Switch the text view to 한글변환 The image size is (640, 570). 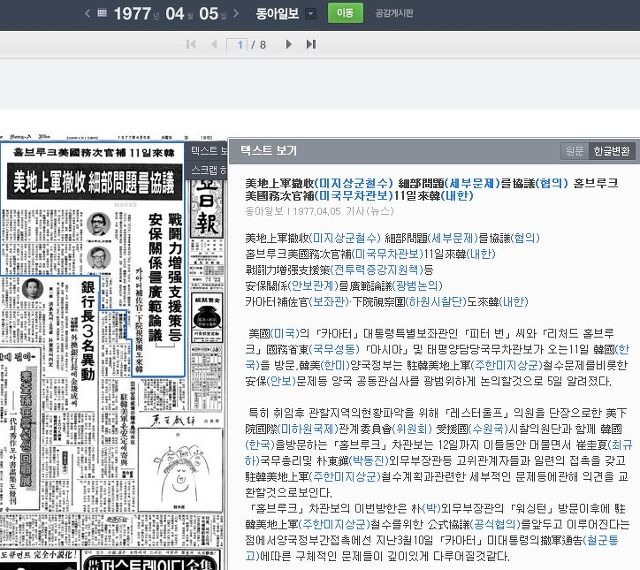tap(611, 151)
